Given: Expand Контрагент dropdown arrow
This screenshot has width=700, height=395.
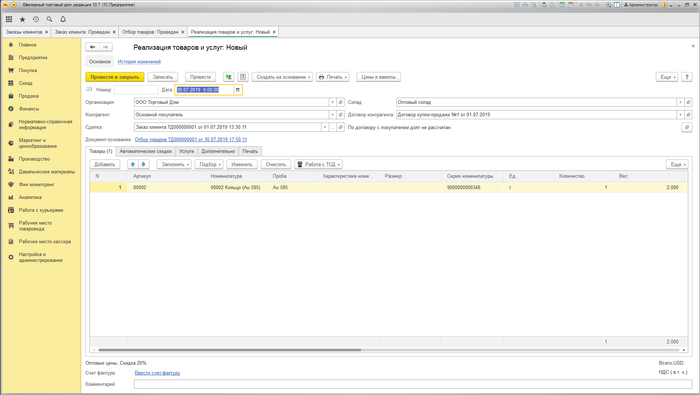Looking at the screenshot, I should (x=332, y=115).
